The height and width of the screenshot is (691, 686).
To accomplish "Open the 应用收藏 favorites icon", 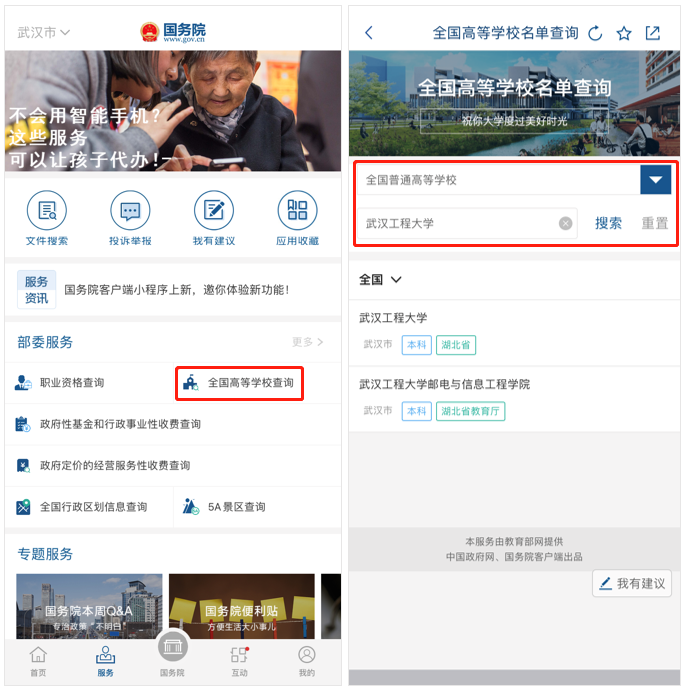I will click(x=297, y=210).
